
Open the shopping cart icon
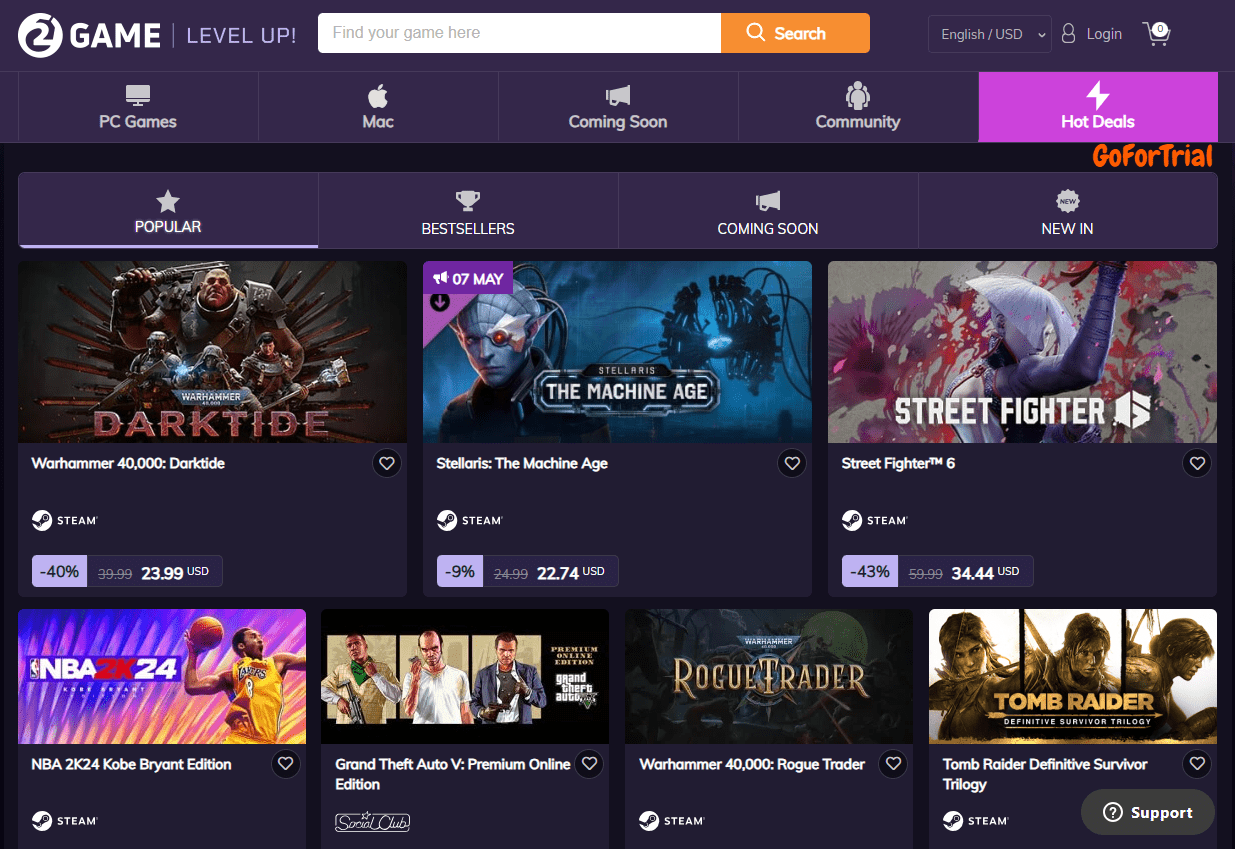[1157, 34]
